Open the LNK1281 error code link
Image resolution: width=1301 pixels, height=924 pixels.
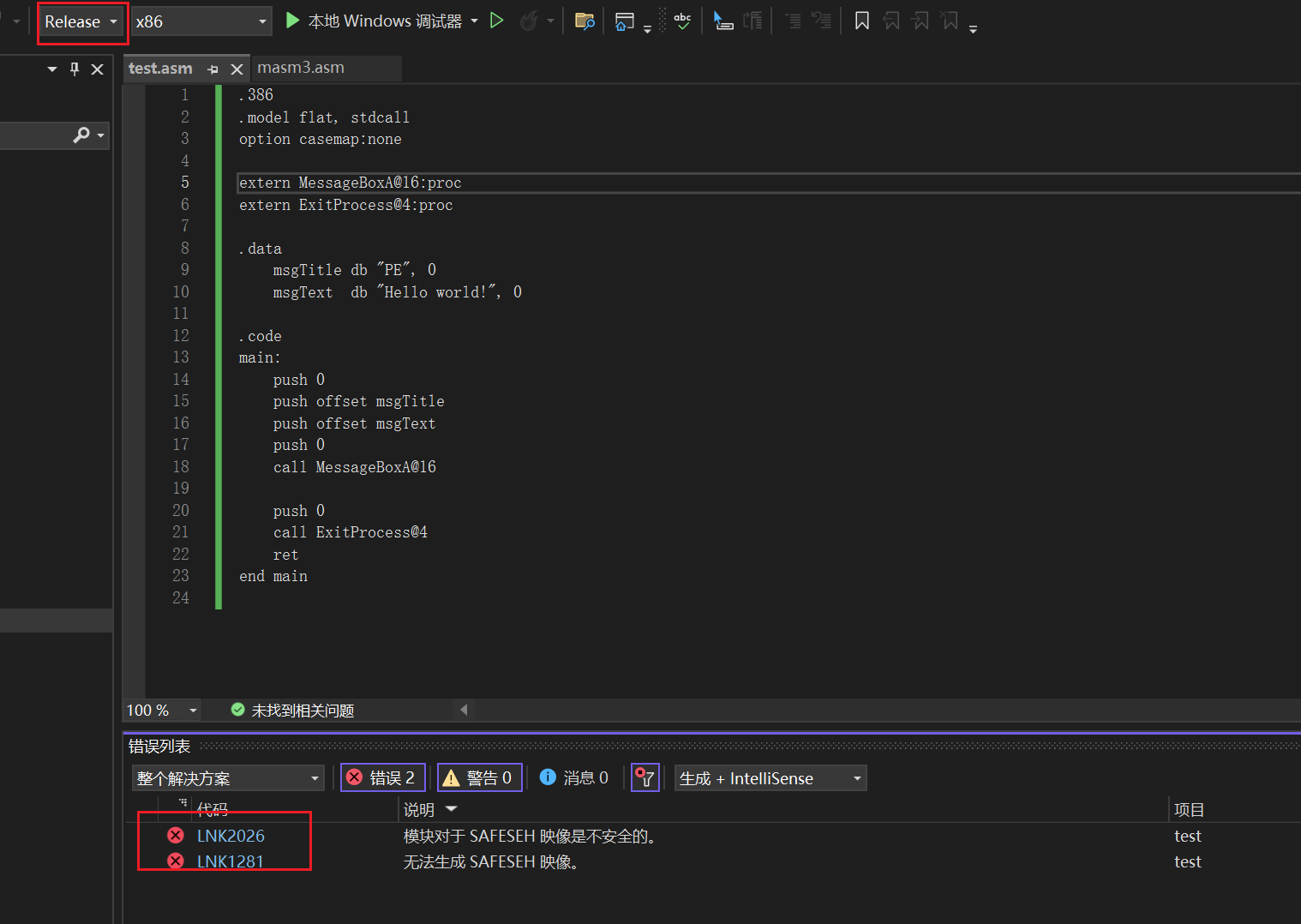click(x=231, y=861)
